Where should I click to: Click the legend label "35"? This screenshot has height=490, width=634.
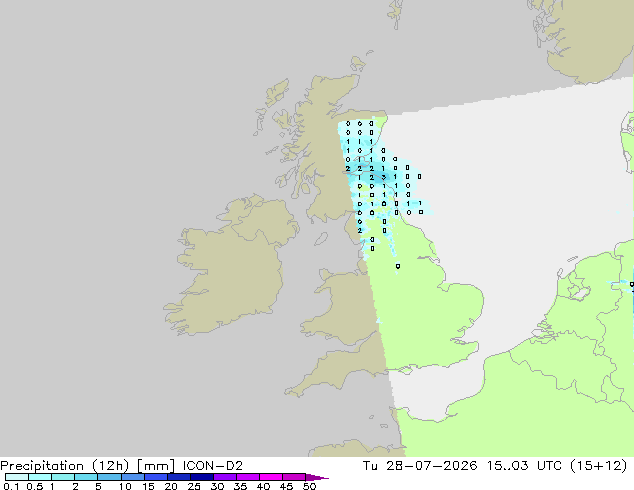point(240,486)
